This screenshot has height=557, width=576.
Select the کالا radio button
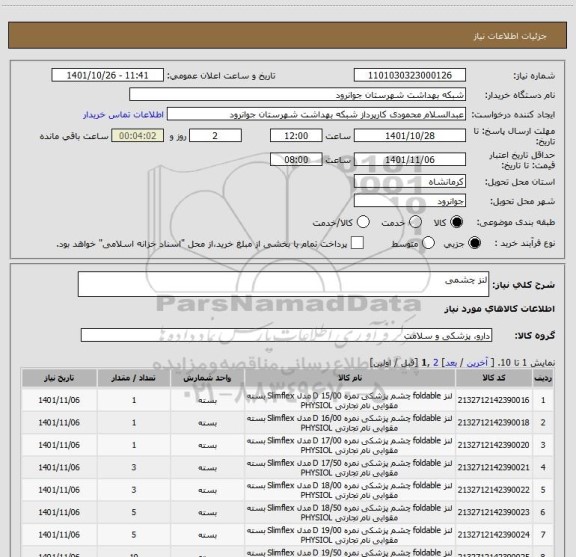(457, 222)
